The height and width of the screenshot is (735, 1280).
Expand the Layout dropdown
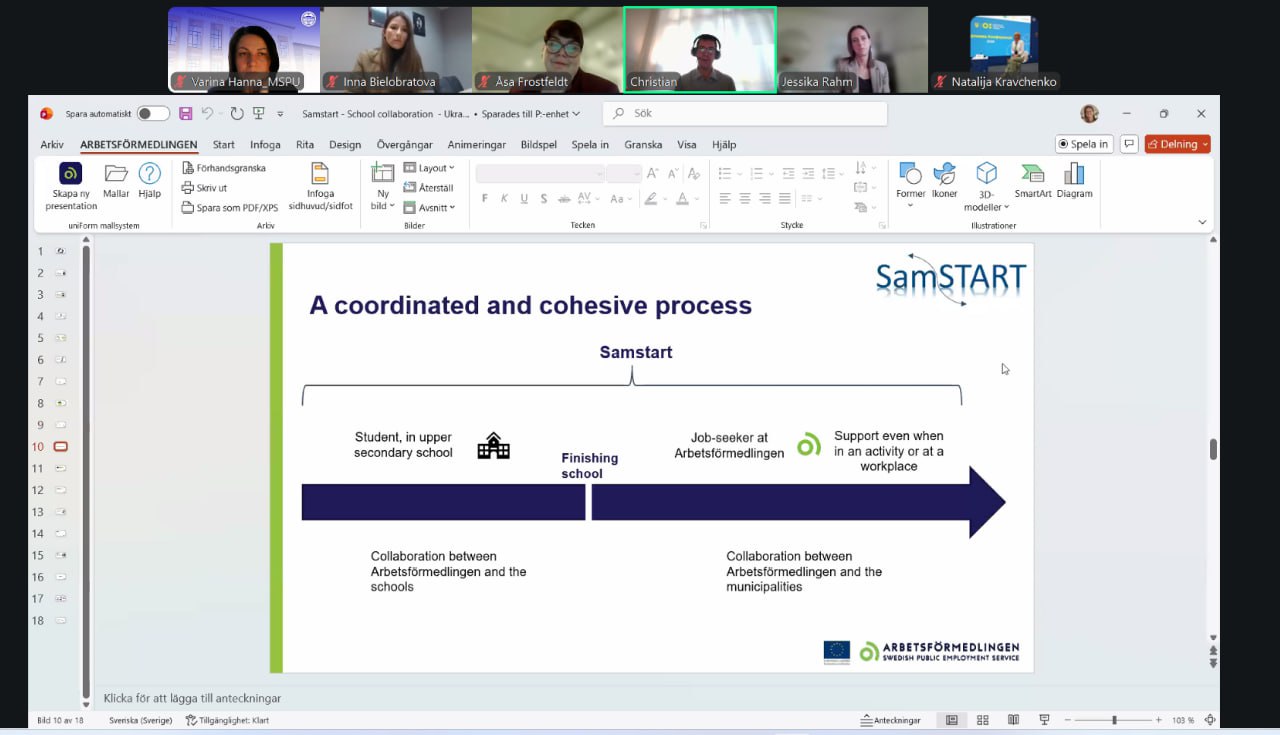pyautogui.click(x=430, y=168)
